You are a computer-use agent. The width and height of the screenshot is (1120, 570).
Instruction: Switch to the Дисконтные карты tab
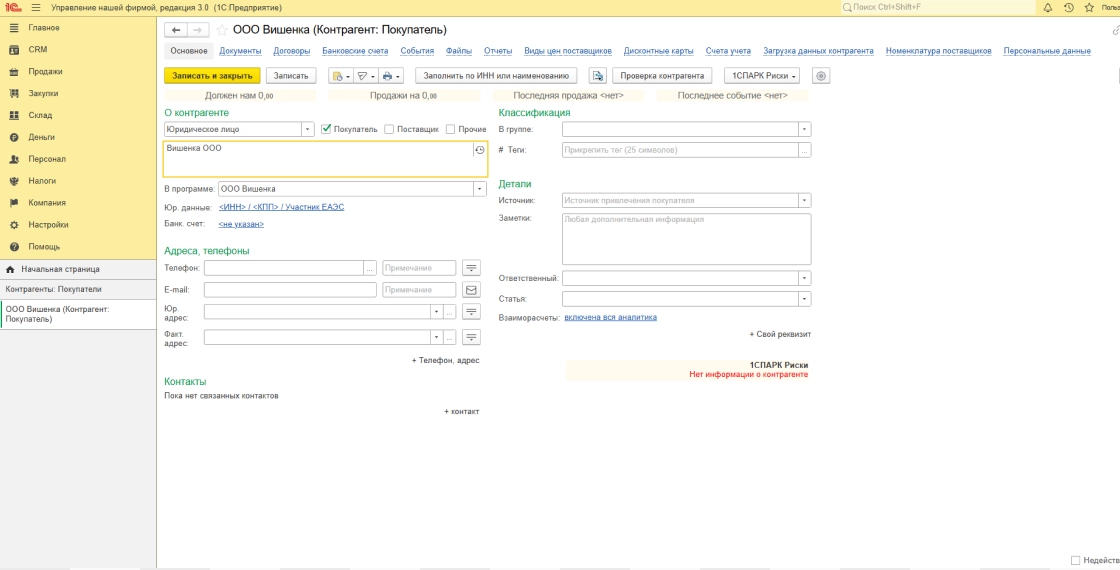click(x=659, y=51)
